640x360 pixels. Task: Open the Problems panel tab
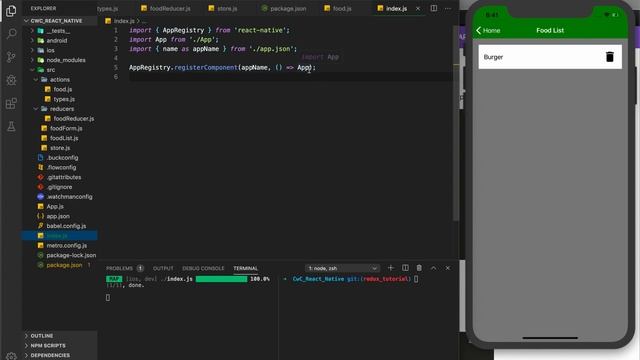click(x=124, y=268)
